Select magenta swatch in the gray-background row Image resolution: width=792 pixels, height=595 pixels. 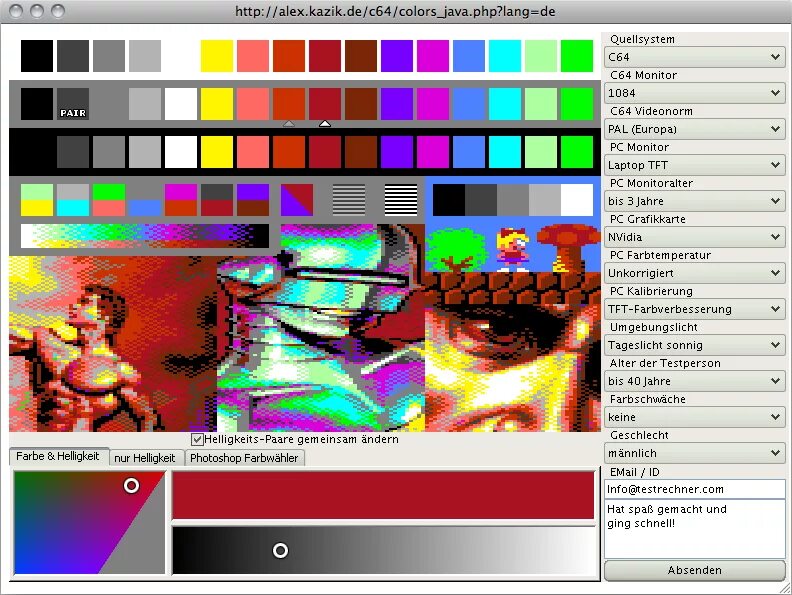pyautogui.click(x=433, y=104)
